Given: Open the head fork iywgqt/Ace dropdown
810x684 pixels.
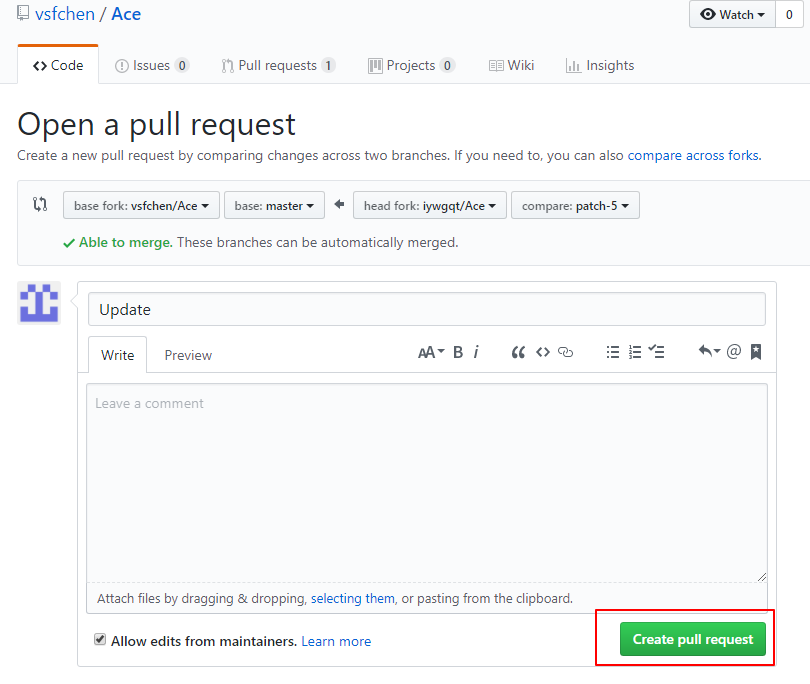Looking at the screenshot, I should pos(430,206).
